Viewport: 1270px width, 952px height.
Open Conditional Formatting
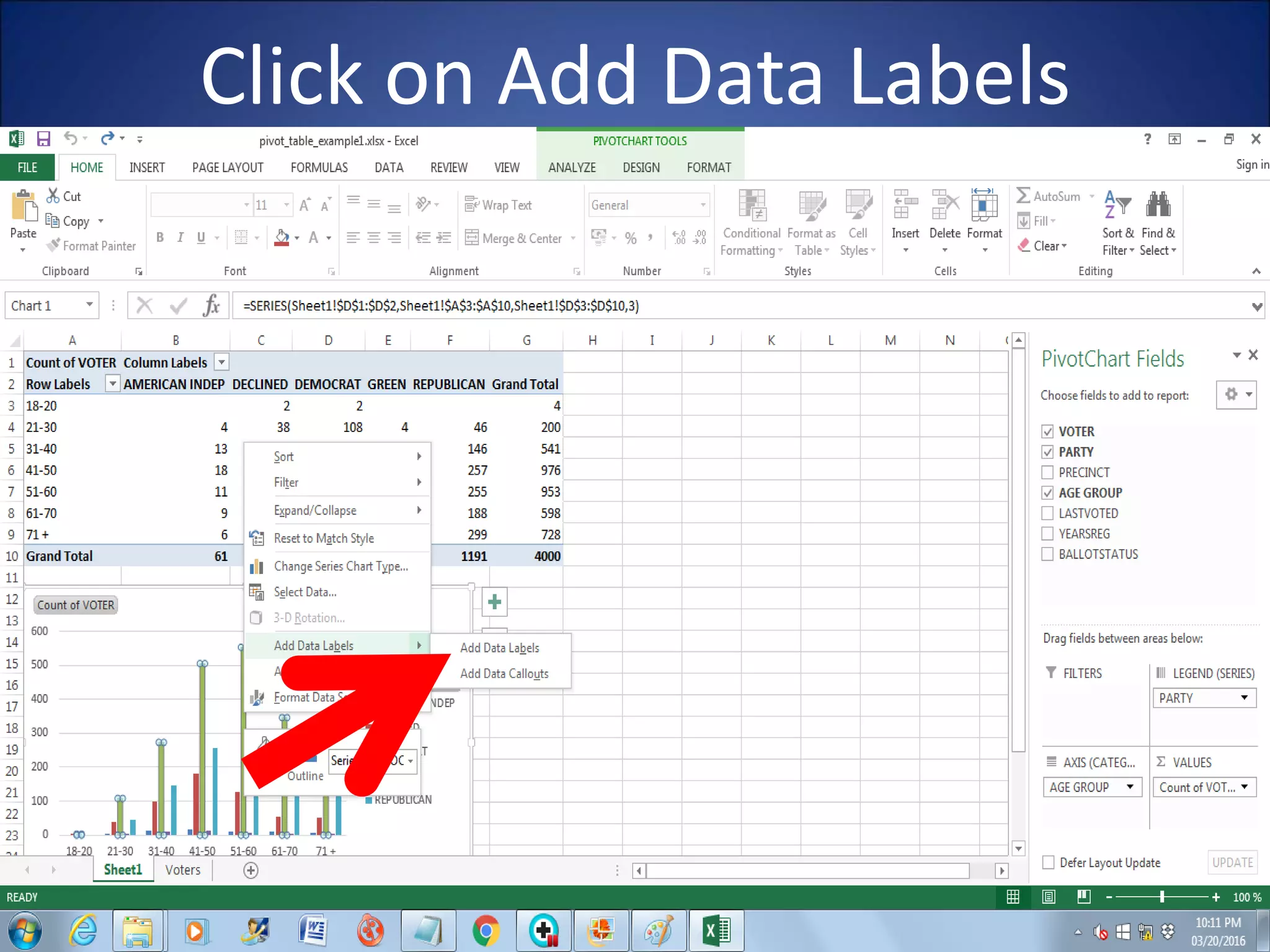point(752,223)
